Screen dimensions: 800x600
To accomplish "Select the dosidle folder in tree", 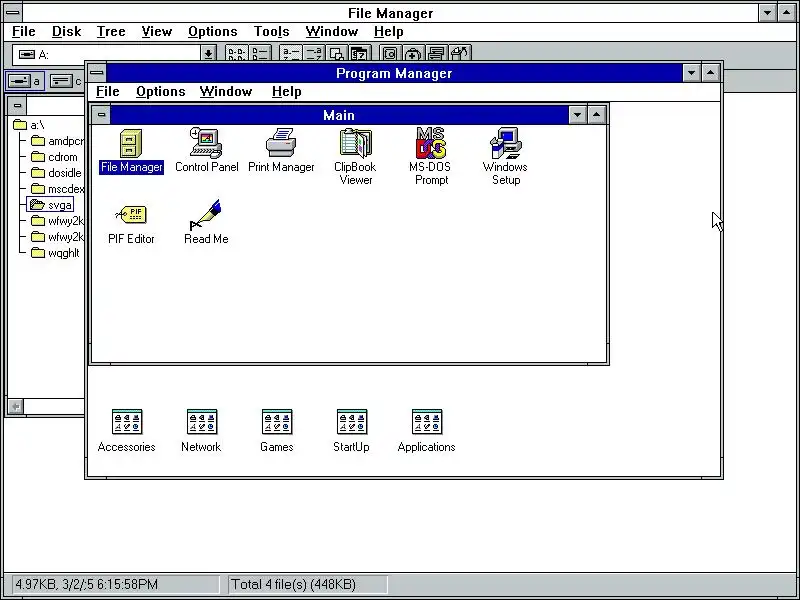I will (56, 173).
